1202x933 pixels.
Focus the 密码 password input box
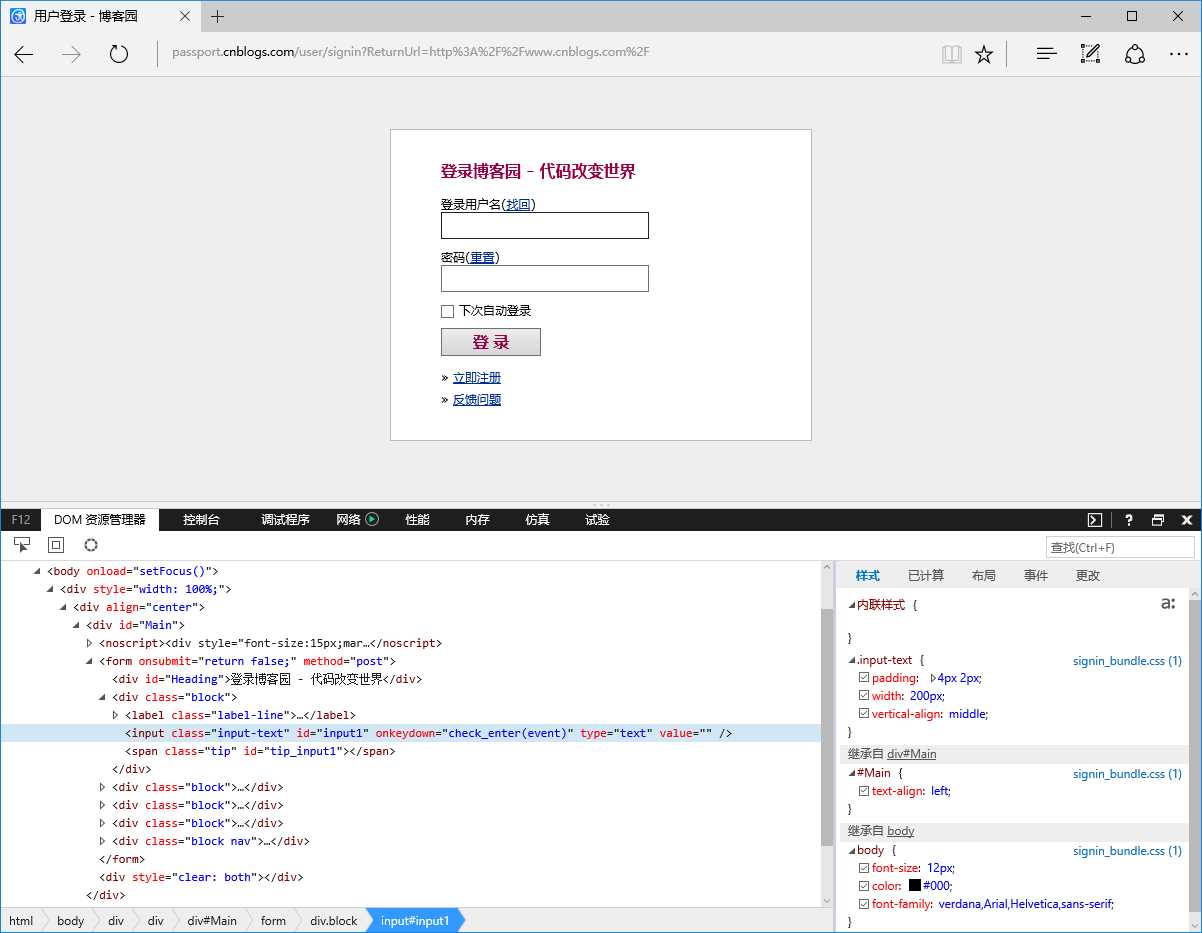(x=545, y=278)
